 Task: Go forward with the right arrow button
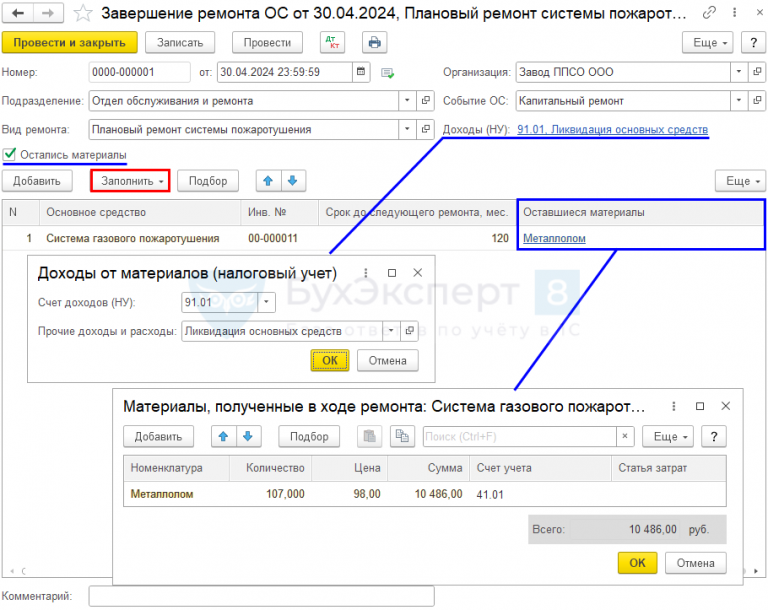(48, 13)
